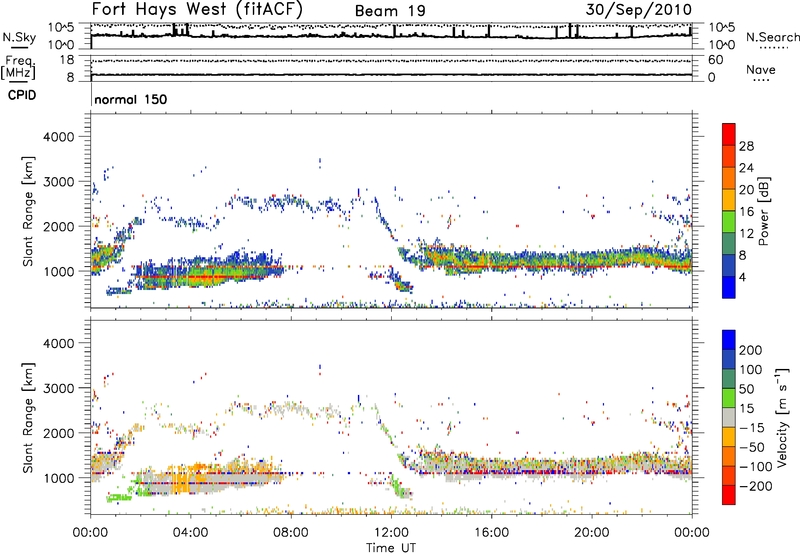Click the 'N.Sky' legend label

(19, 37)
